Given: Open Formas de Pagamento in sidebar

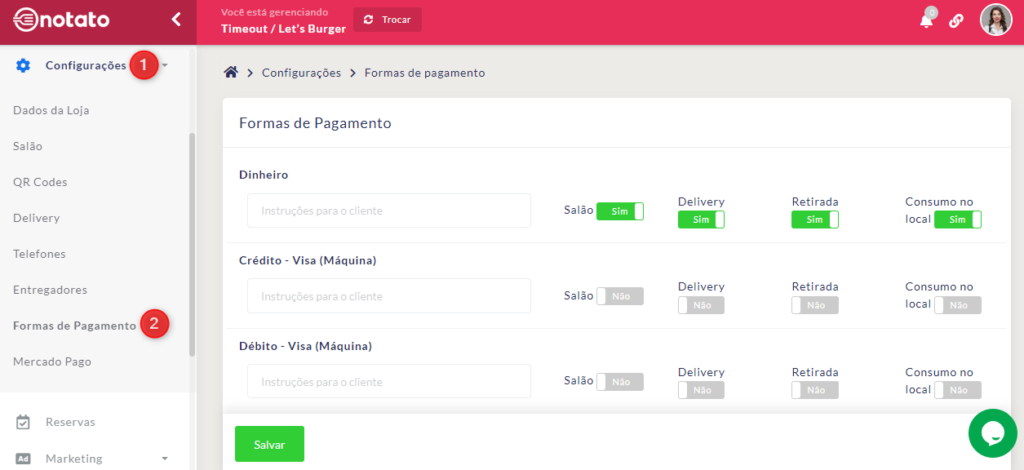Looking at the screenshot, I should tap(74, 325).
